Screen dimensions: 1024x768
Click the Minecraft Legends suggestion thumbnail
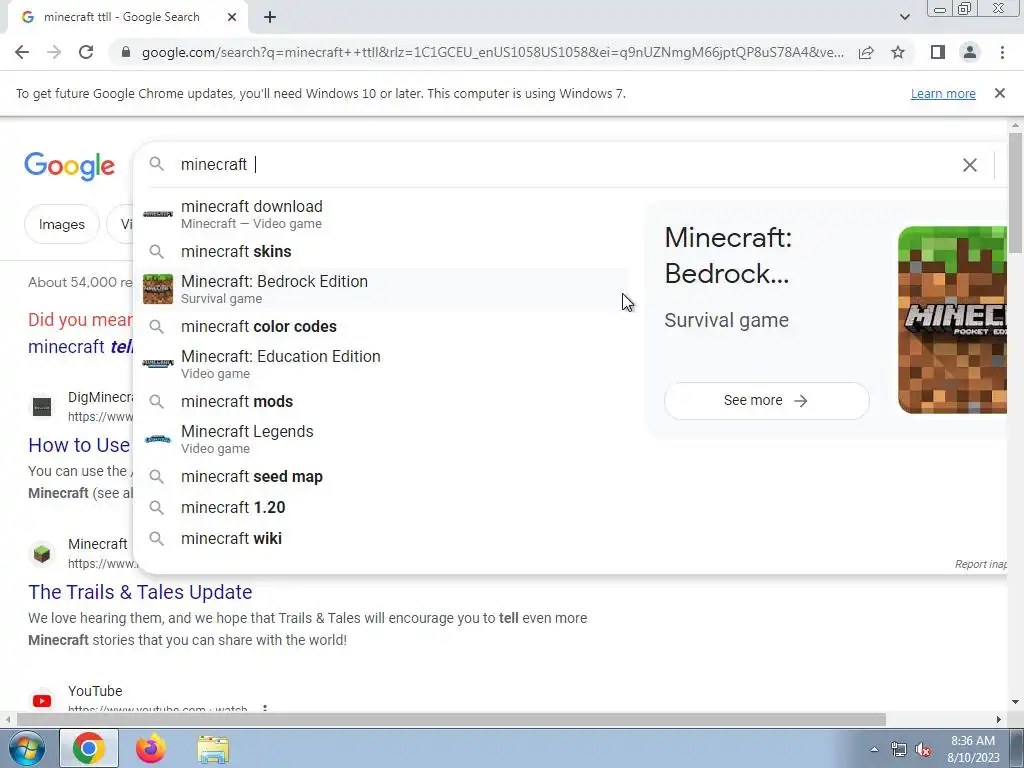(158, 439)
